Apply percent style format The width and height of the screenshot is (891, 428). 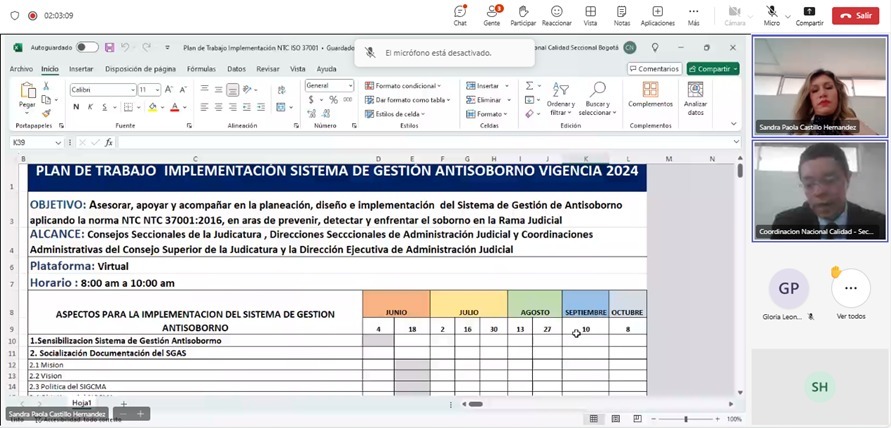click(333, 99)
